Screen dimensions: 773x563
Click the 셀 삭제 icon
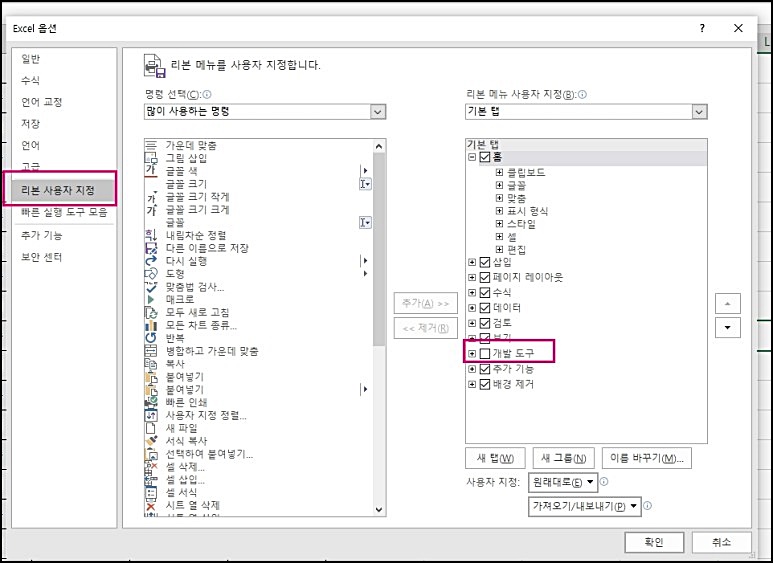(151, 466)
